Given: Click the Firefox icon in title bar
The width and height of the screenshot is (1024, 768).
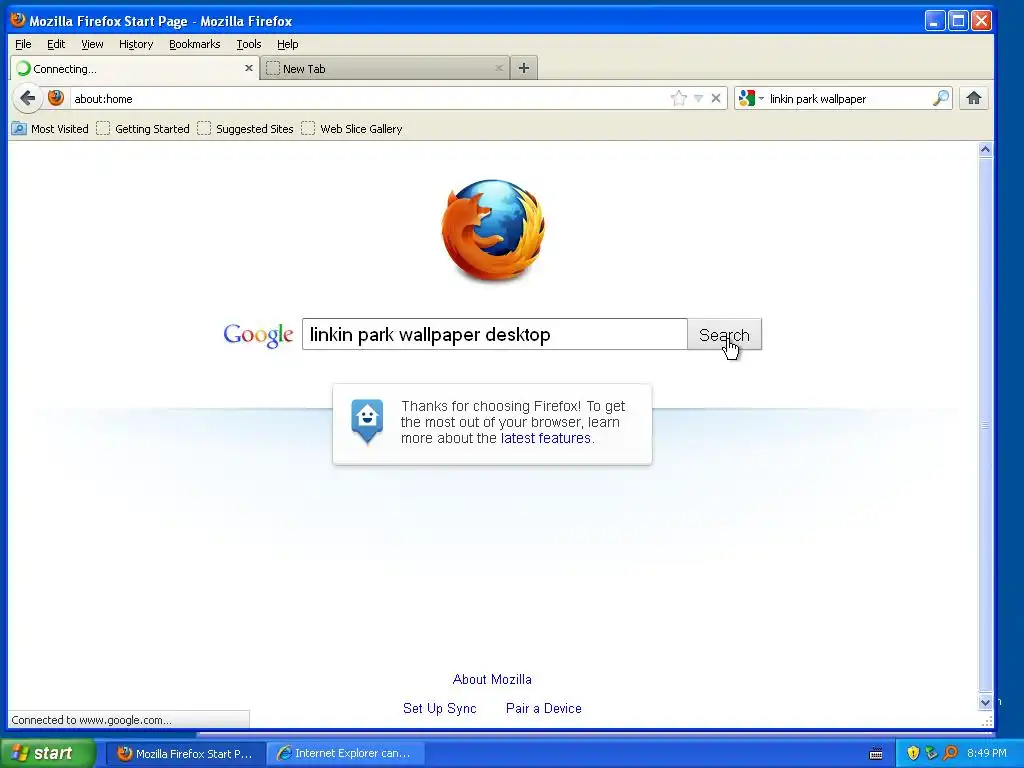Looking at the screenshot, I should pyautogui.click(x=18, y=20).
